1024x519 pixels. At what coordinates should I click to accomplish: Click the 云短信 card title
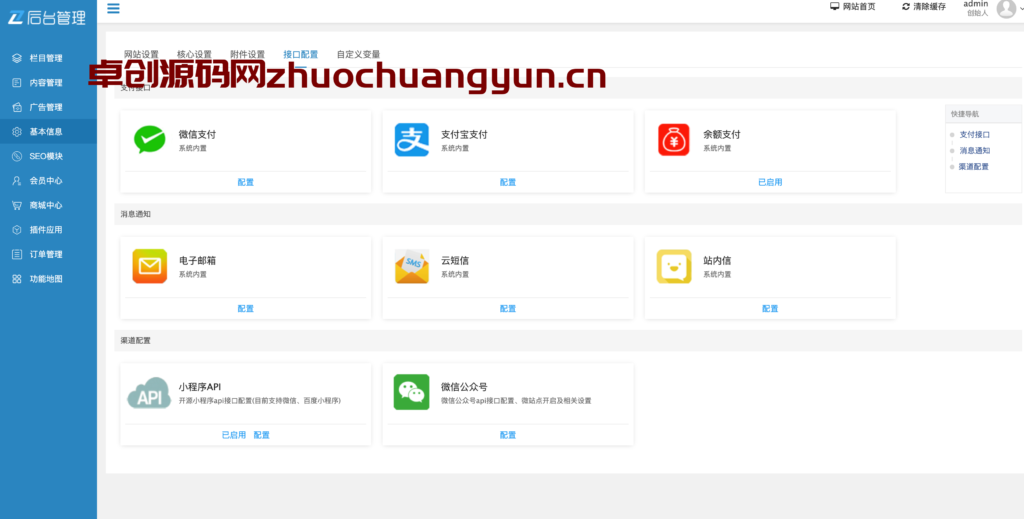[x=455, y=261]
